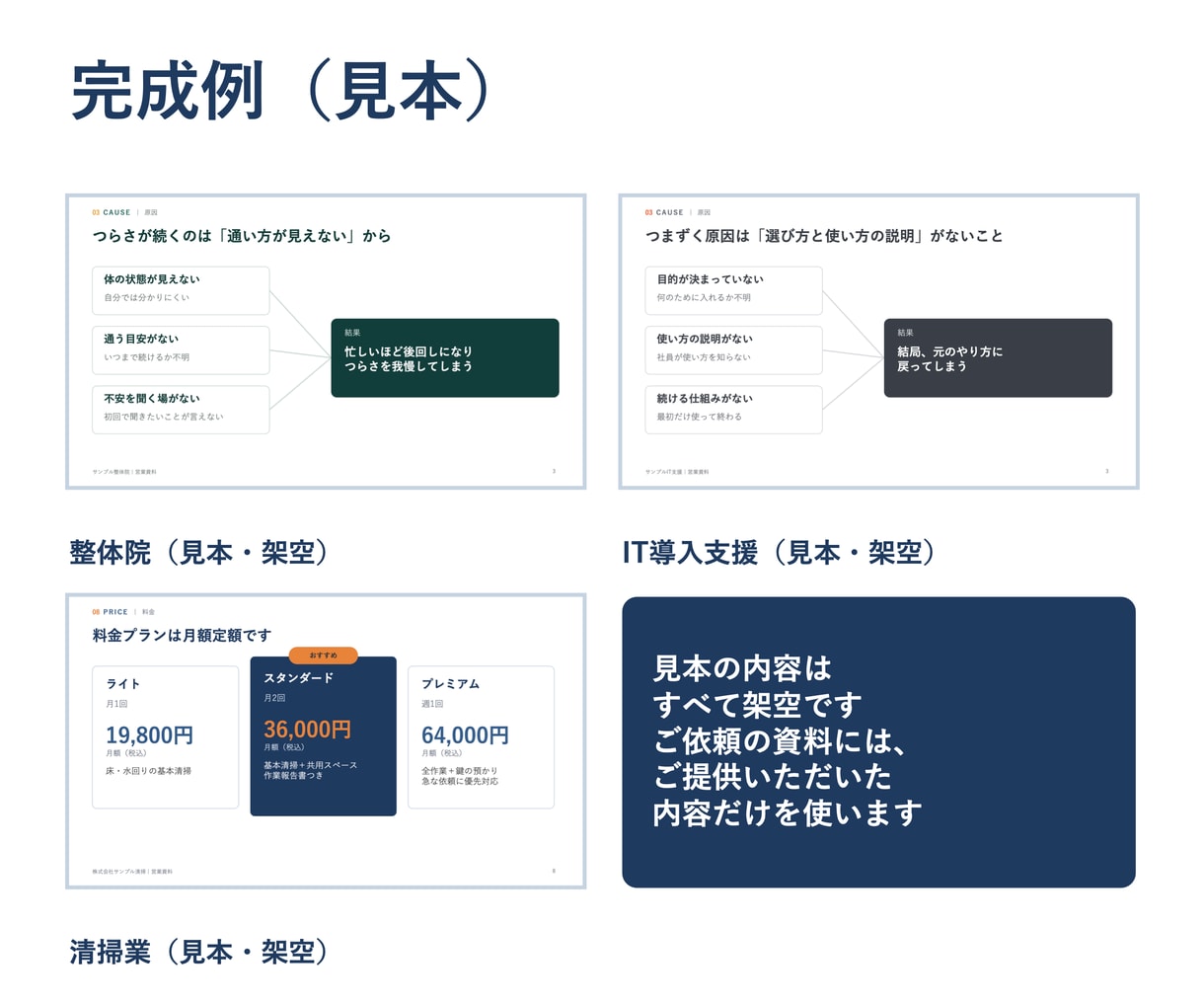1204x1003 pixels.
Task: Click the 整体院（見本・架空） caption
Action: (198, 552)
